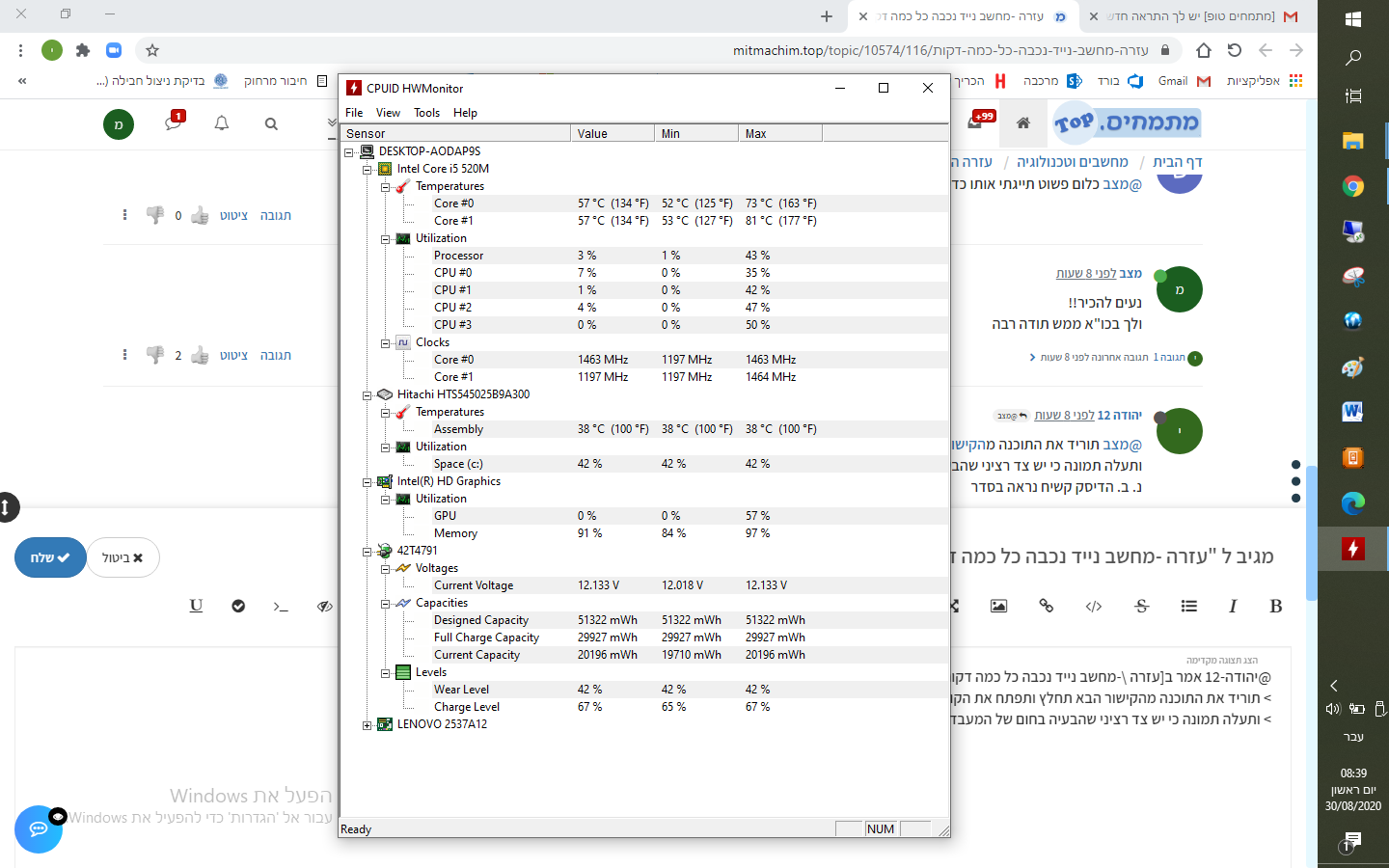This screenshot has width=1389, height=868.
Task: Open the Tools menu in HWMonitor
Action: pyautogui.click(x=426, y=113)
